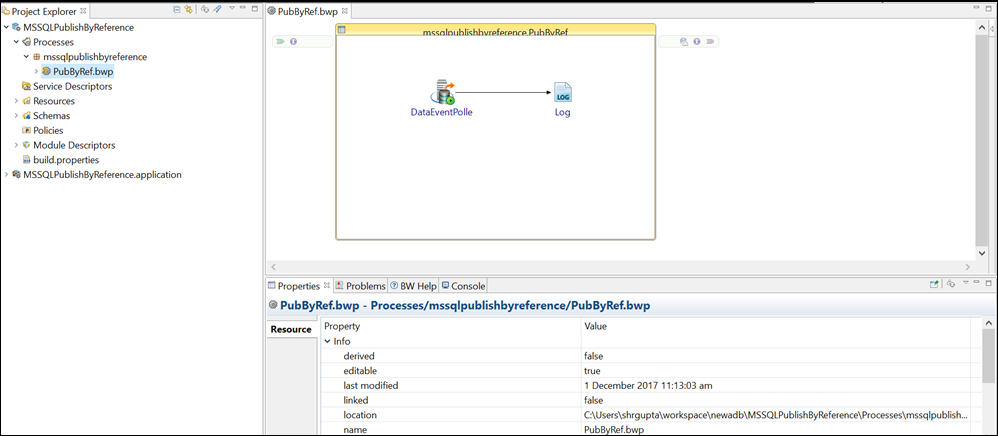This screenshot has width=998, height=436.
Task: Minimize the Properties panel
Action: pyautogui.click(x=977, y=283)
